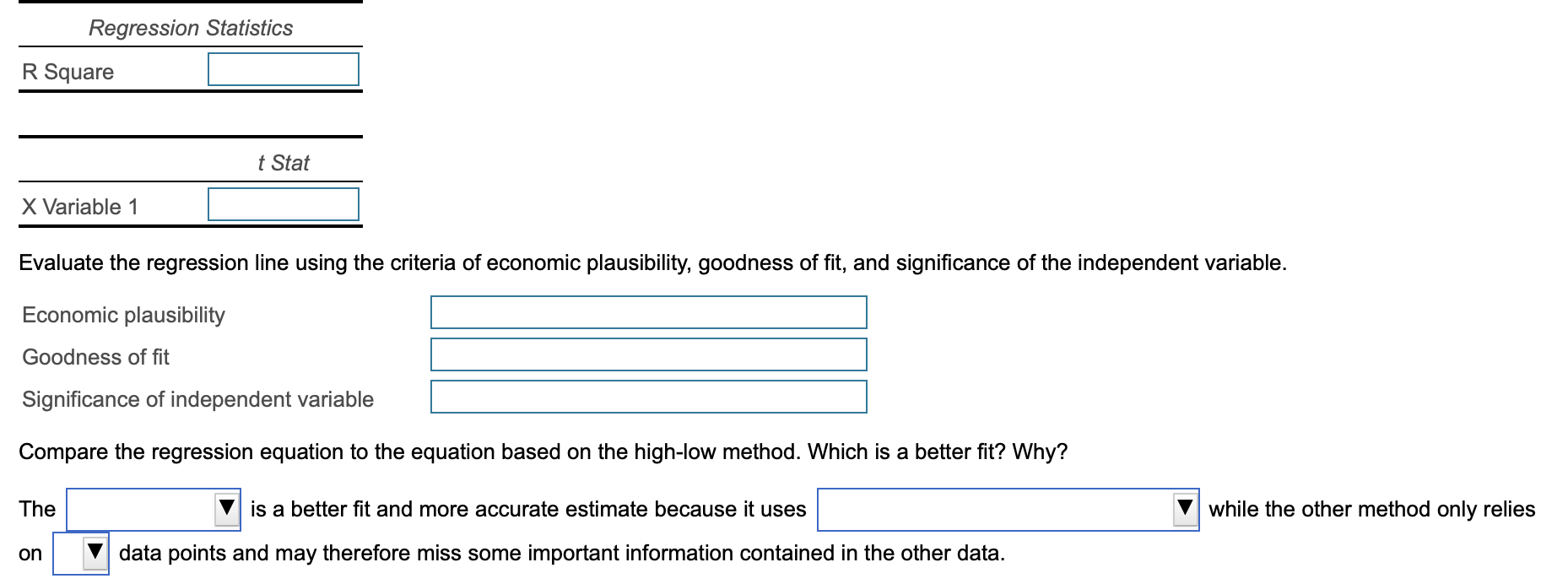Click the arrow icon on the last dropdown
This screenshot has width=1568, height=584.
(x=93, y=552)
